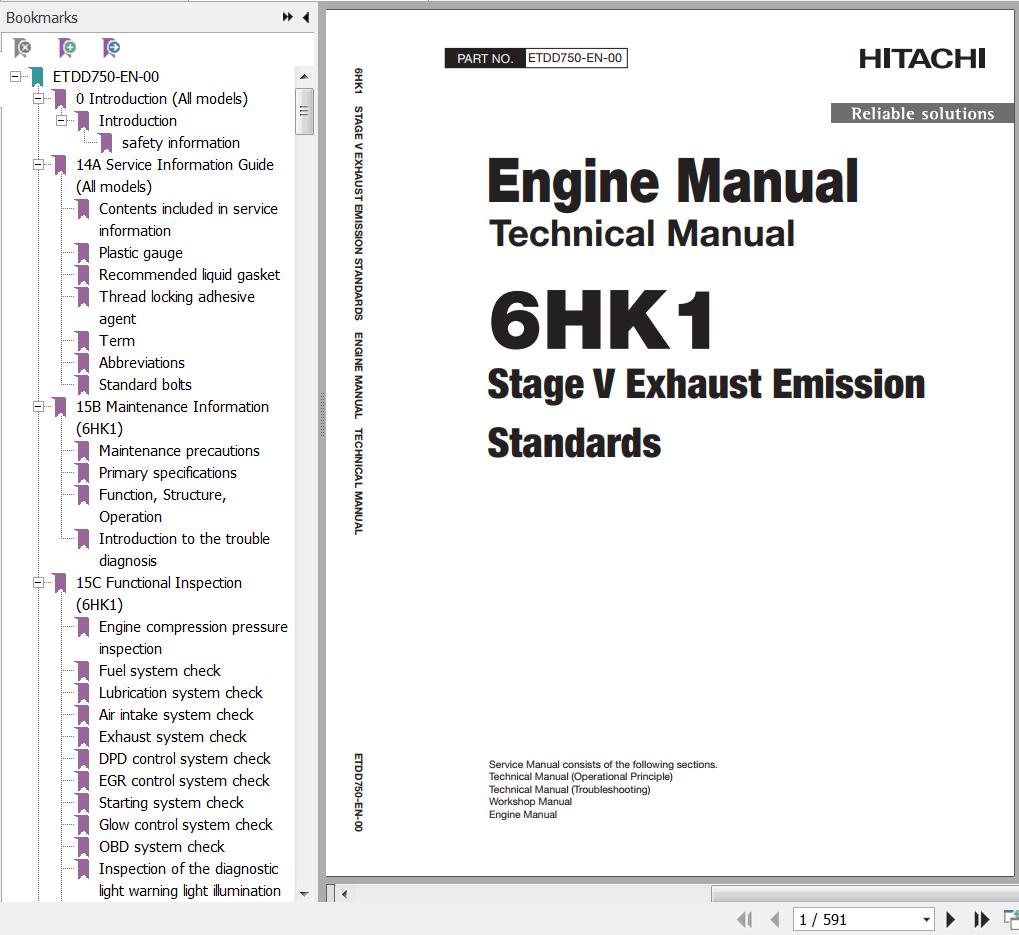
Task: Select Air intake system check bookmark
Action: (176, 715)
